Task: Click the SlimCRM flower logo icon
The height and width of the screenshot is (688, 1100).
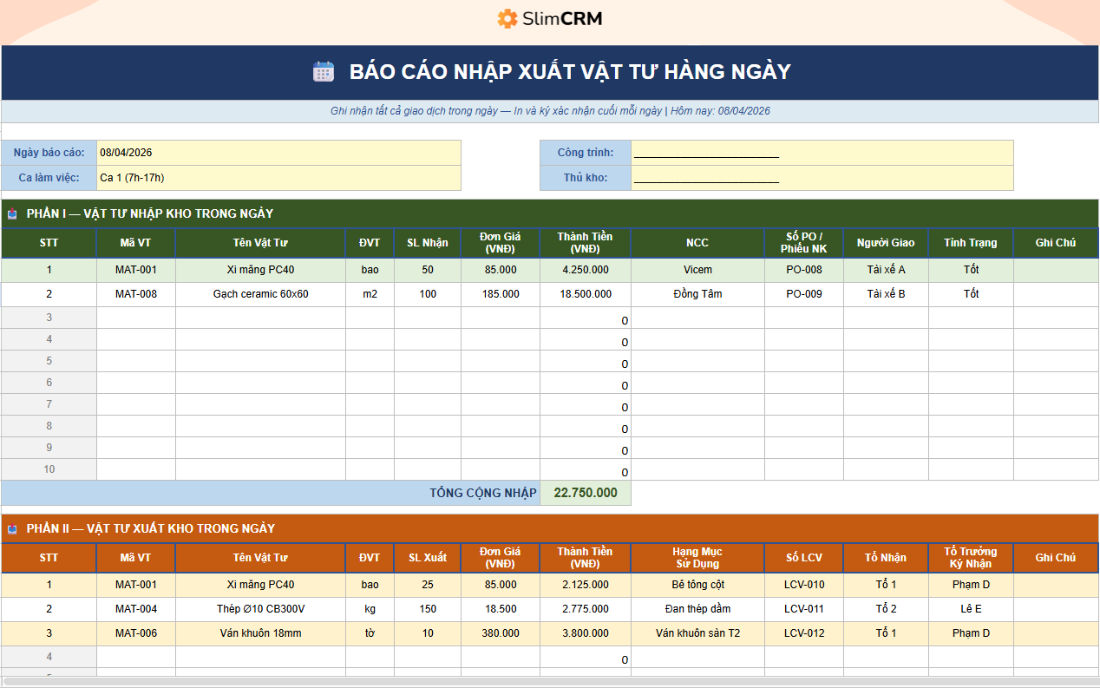Action: (505, 18)
